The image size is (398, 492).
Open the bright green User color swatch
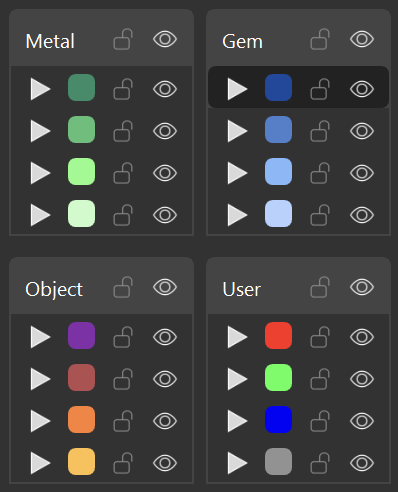coord(278,378)
